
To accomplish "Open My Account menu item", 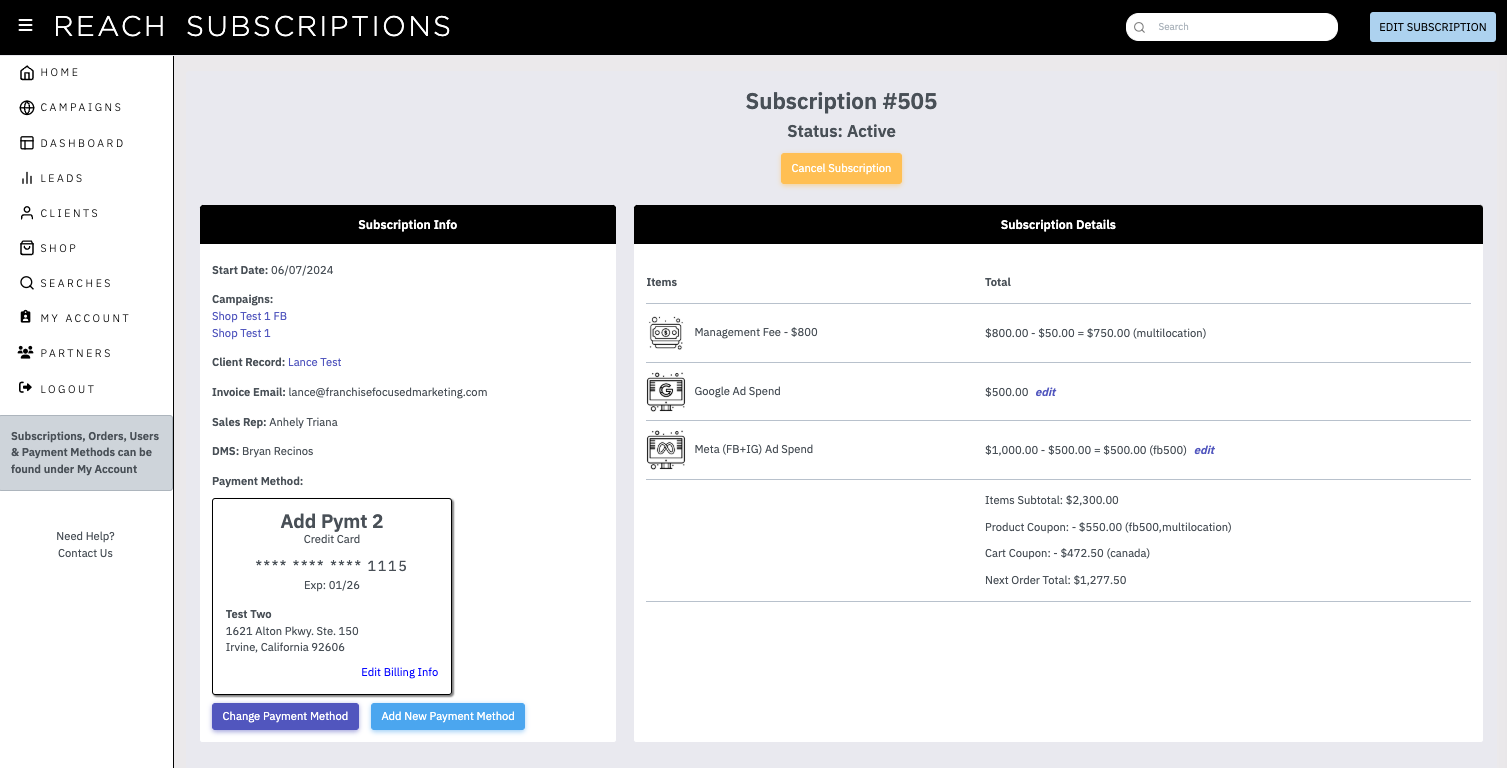I will click(85, 318).
